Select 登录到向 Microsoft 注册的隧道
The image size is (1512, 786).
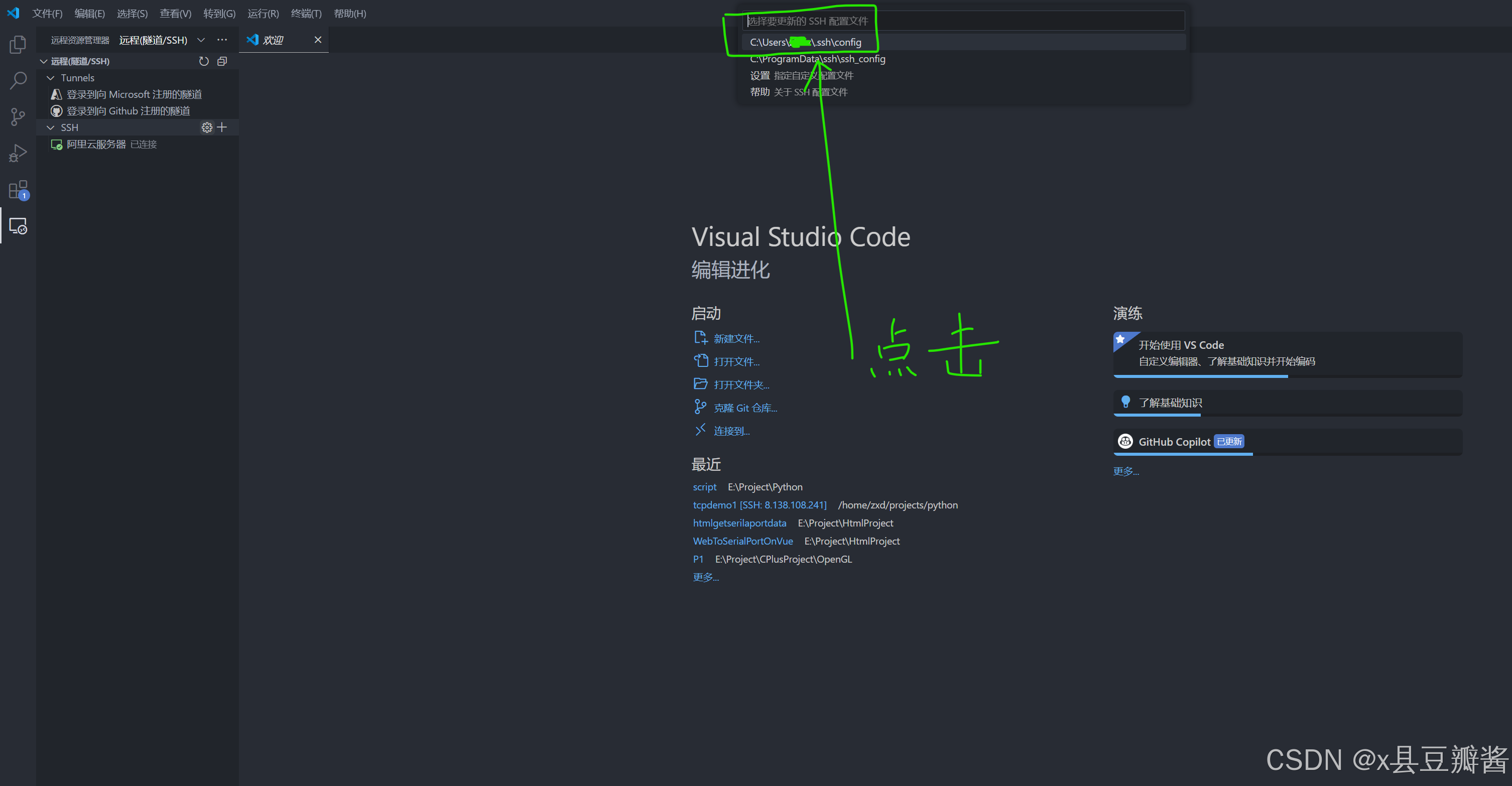coord(135,94)
